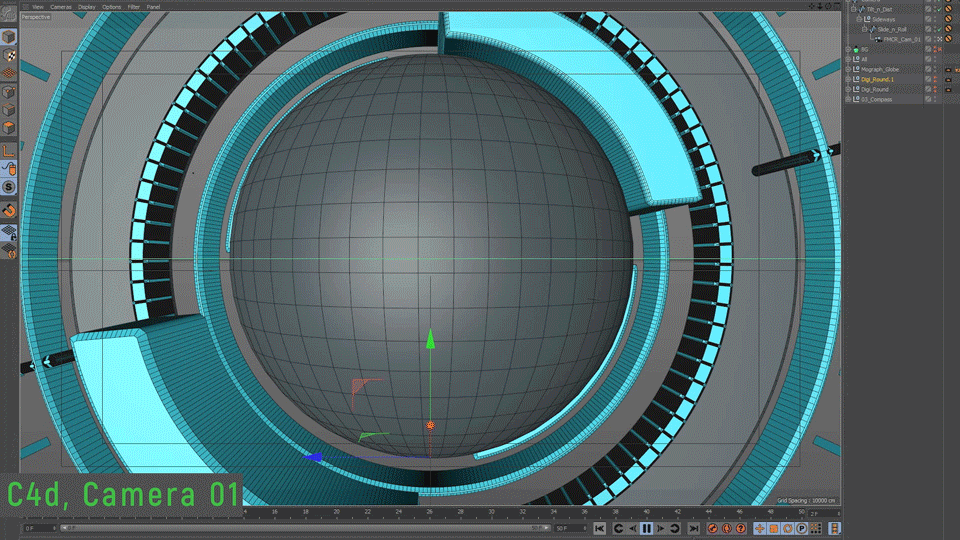Click the green Y-axis arrow handle

pos(430,339)
